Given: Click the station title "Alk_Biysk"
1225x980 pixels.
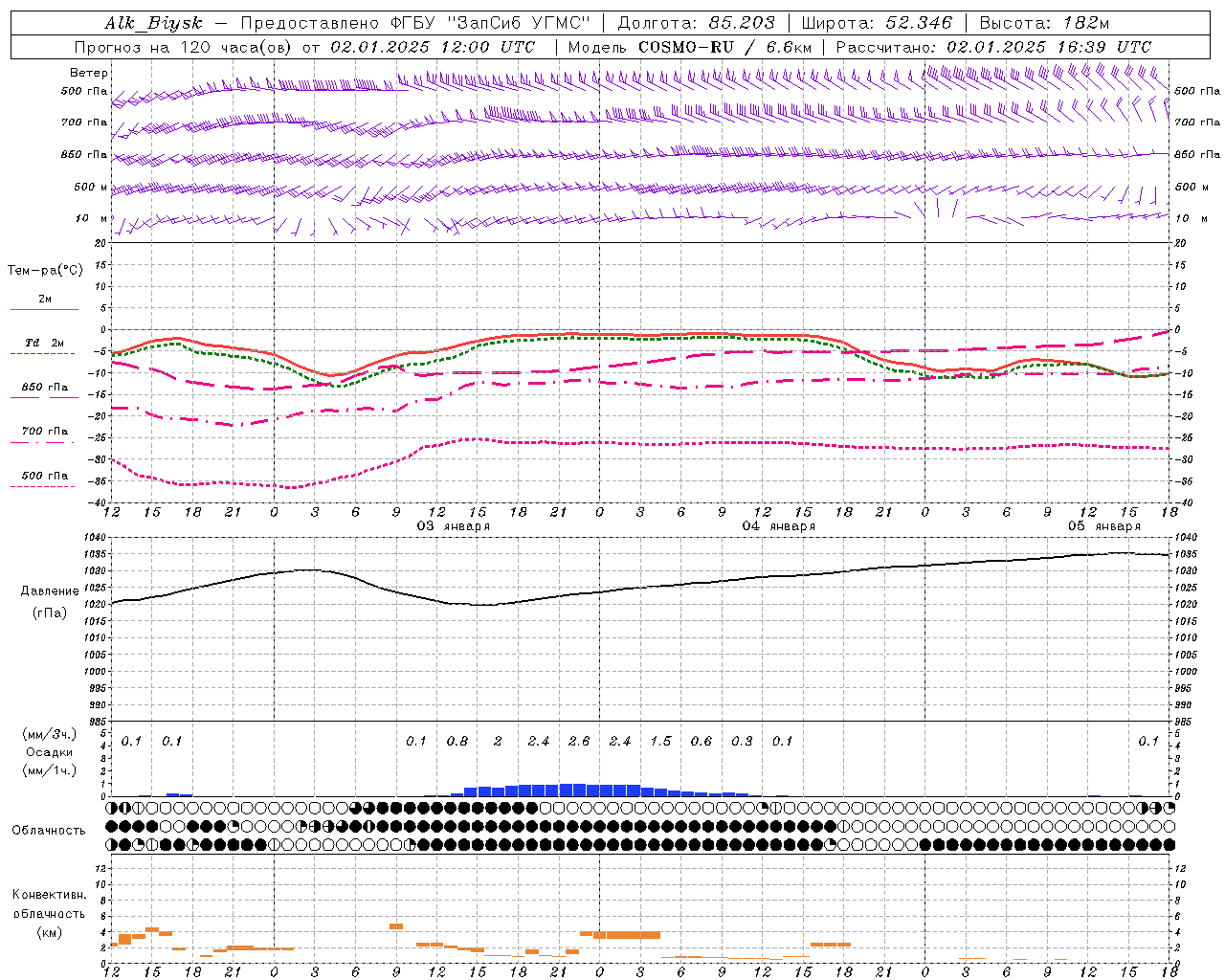Looking at the screenshot, I should [x=153, y=23].
